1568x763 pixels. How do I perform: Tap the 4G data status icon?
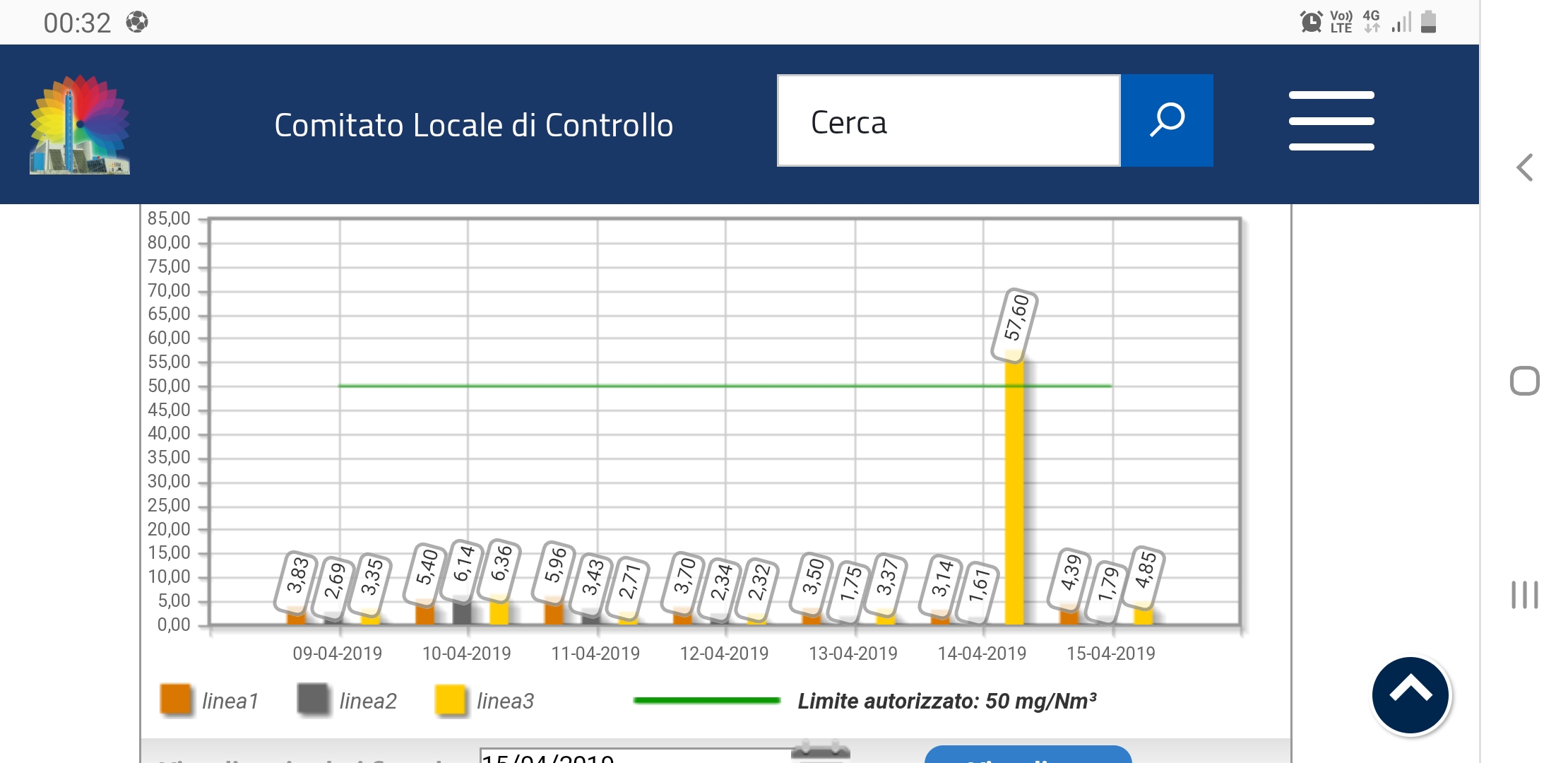click(1372, 22)
